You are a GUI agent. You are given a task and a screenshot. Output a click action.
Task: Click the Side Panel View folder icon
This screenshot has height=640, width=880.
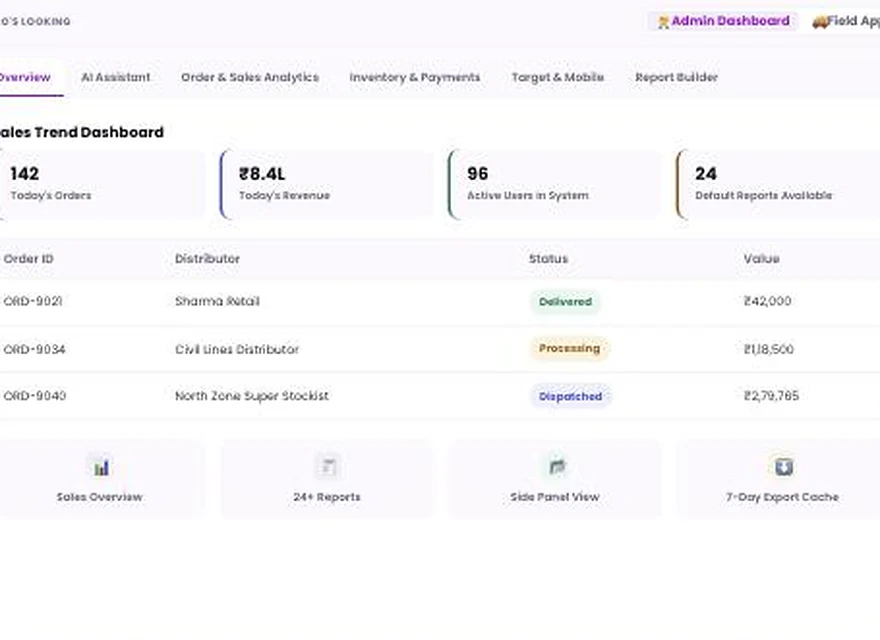coord(556,467)
